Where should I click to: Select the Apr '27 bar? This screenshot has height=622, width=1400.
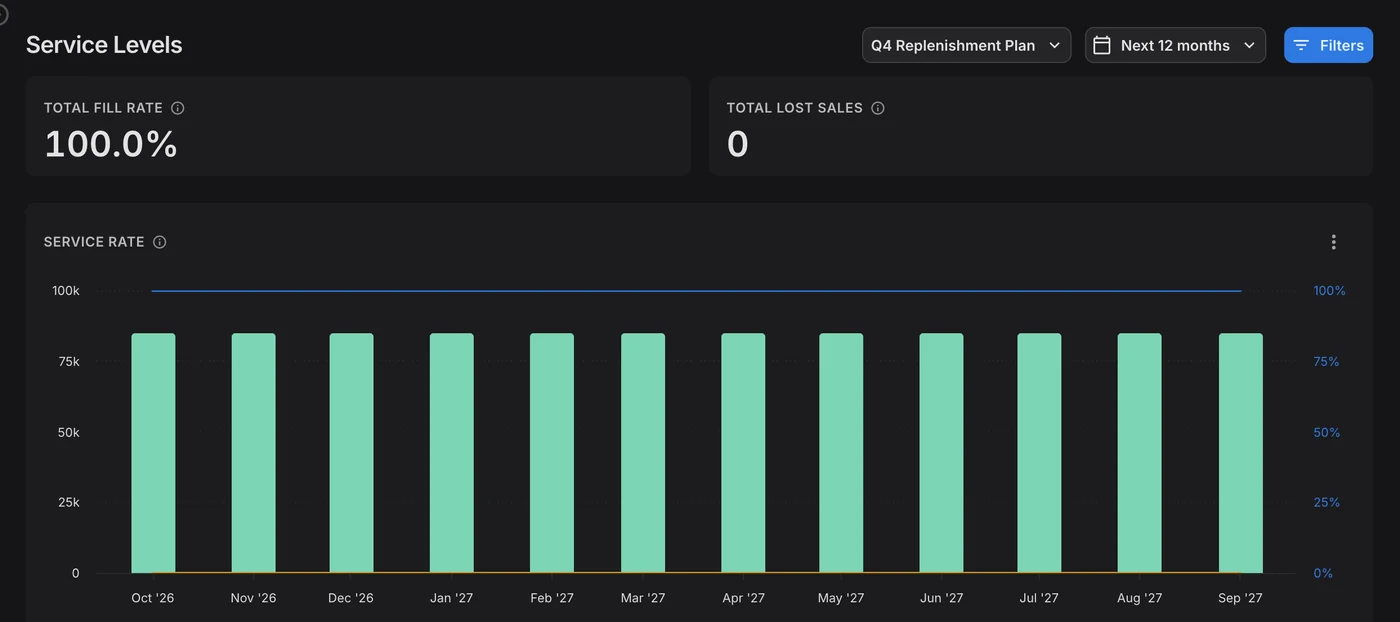click(x=743, y=453)
